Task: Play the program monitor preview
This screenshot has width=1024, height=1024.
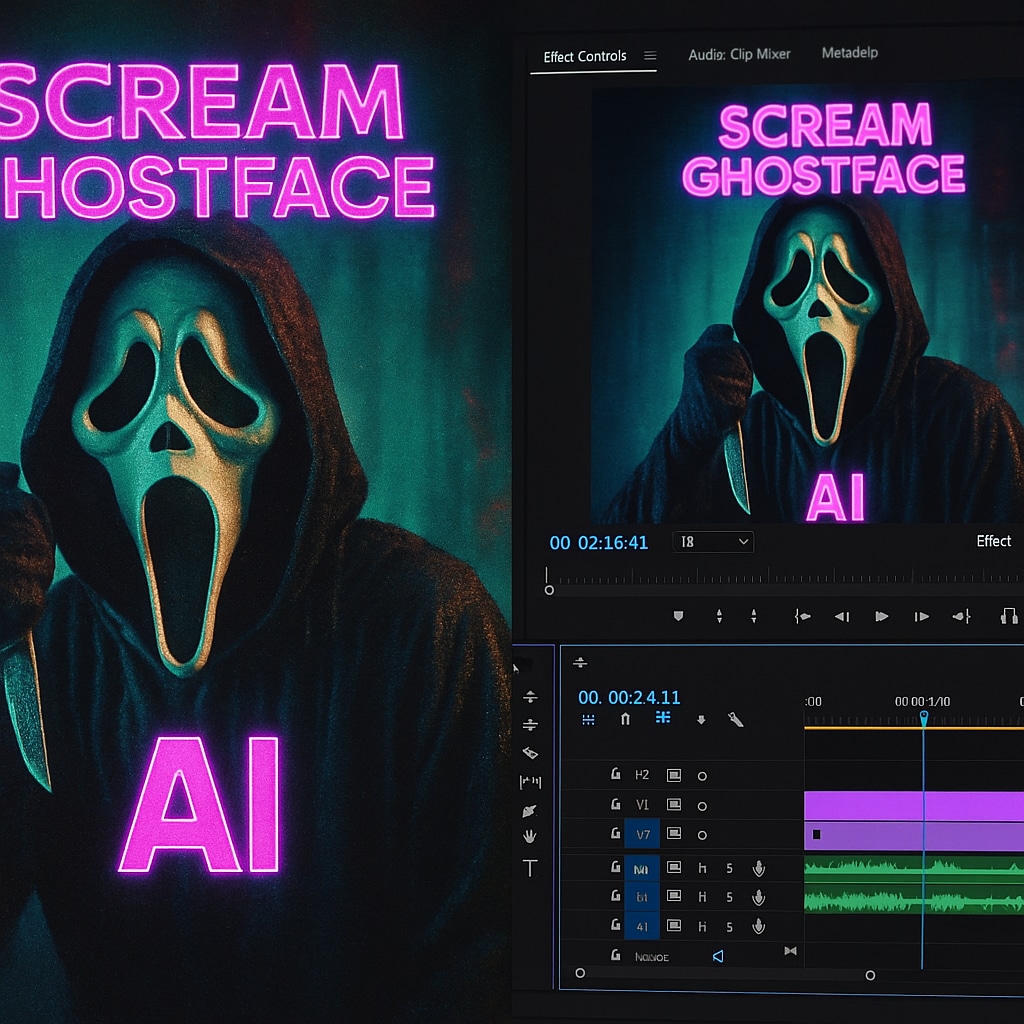Action: [x=881, y=616]
